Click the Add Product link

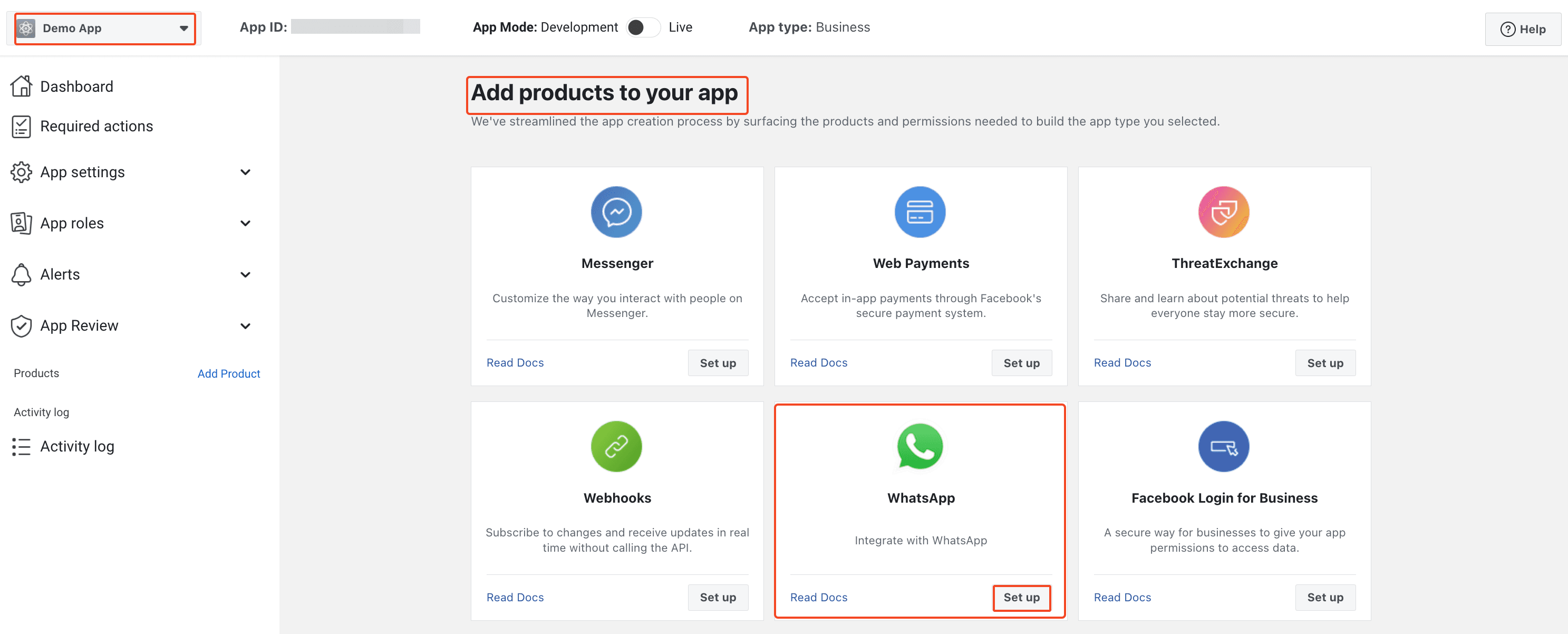(229, 373)
